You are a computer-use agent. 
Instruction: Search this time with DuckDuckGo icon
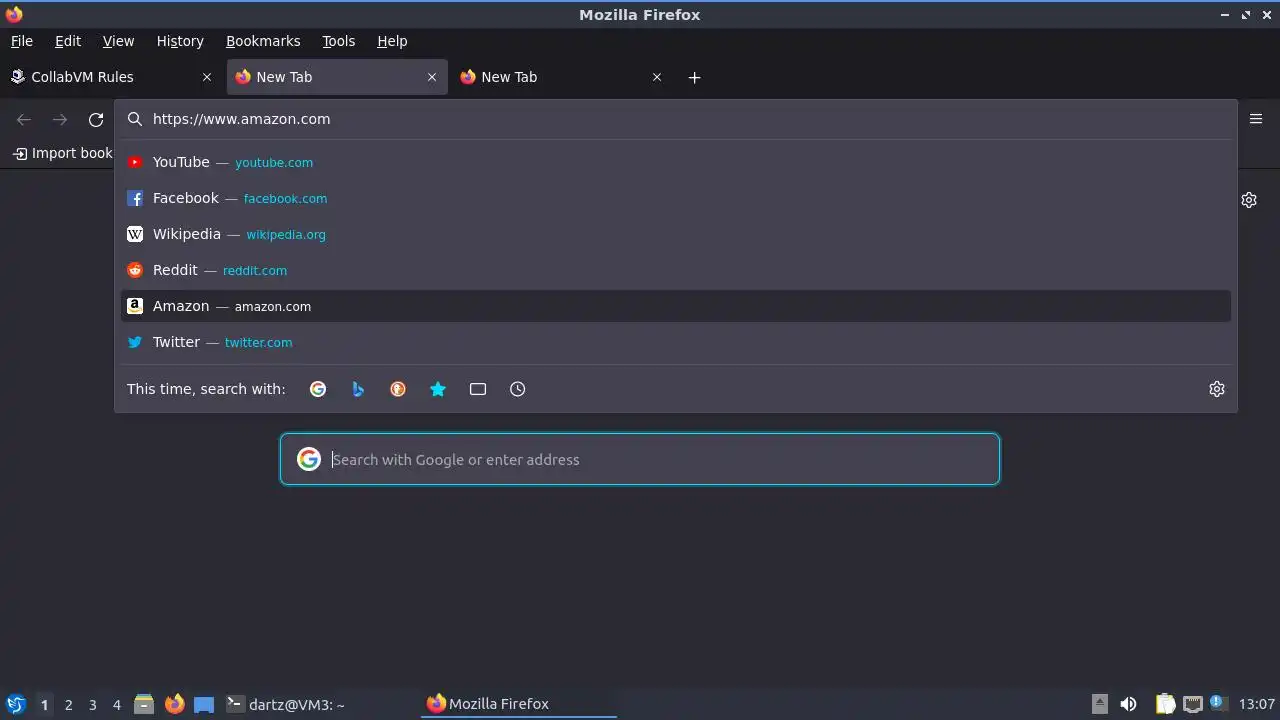[x=398, y=389]
